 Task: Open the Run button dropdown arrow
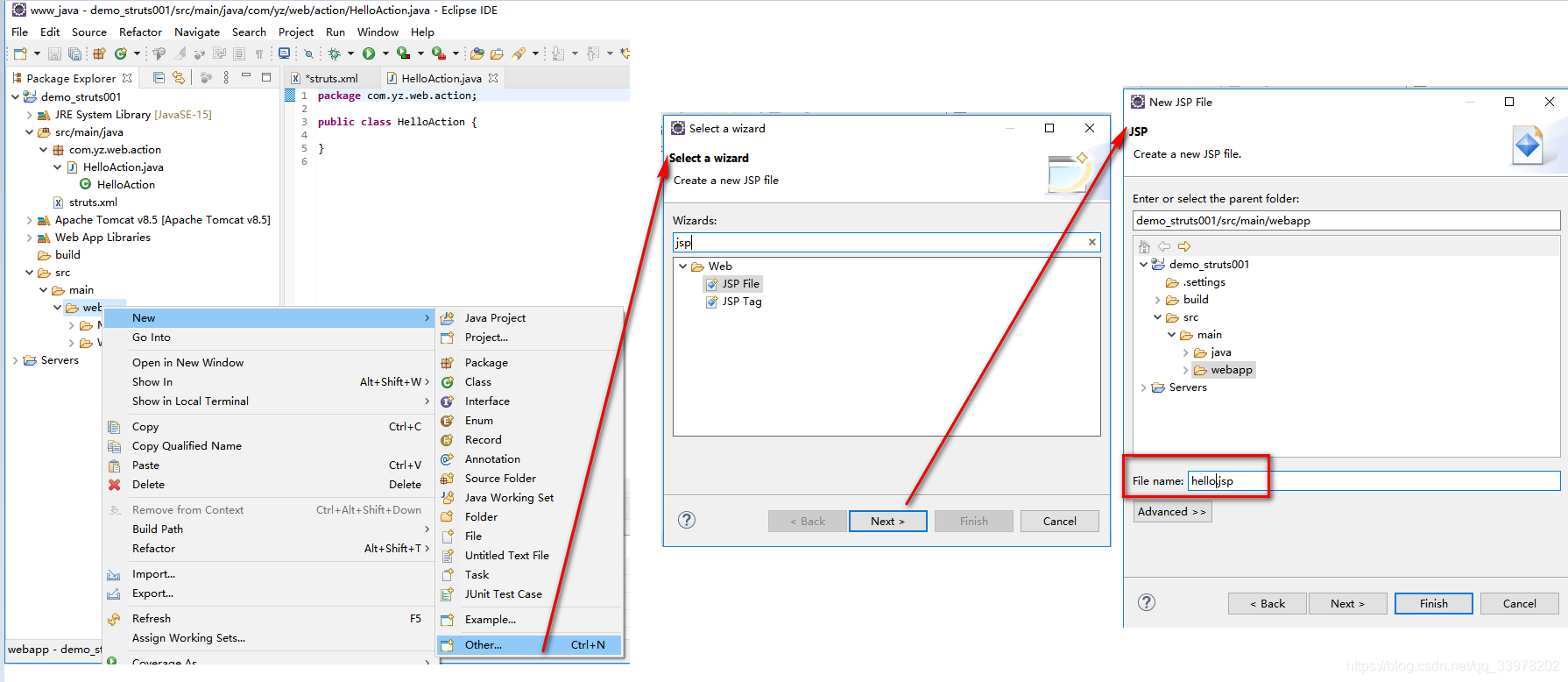(x=385, y=53)
